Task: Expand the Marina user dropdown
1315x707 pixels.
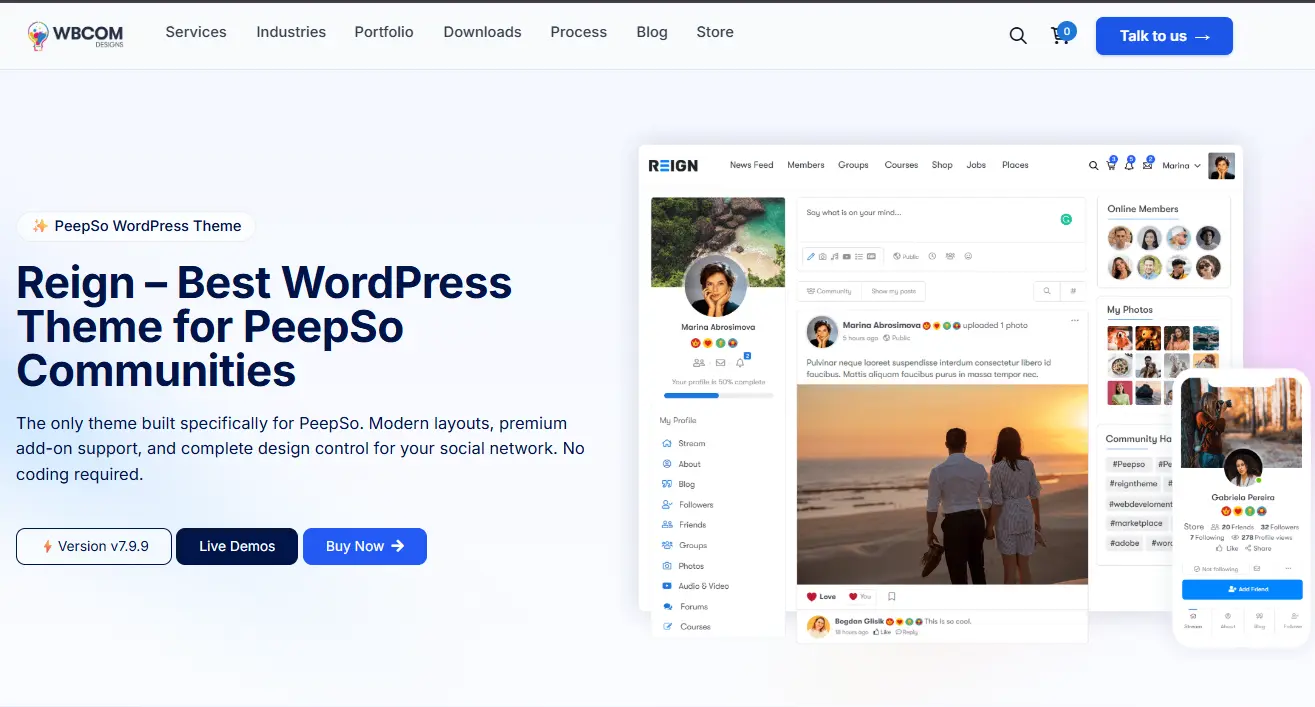Action: [x=1181, y=166]
